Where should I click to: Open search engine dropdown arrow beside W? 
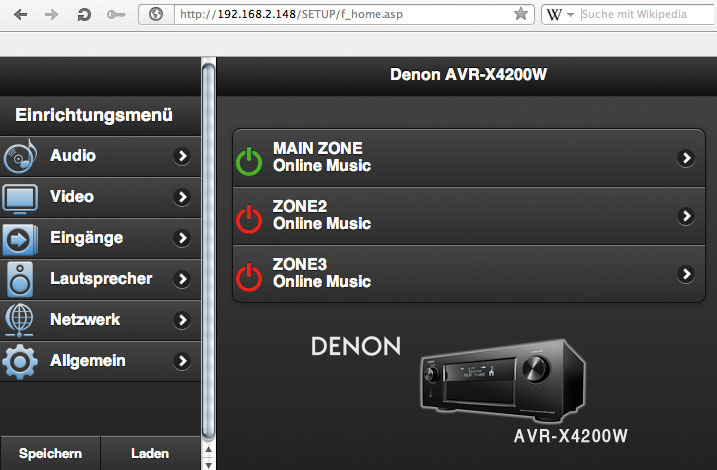coord(570,15)
